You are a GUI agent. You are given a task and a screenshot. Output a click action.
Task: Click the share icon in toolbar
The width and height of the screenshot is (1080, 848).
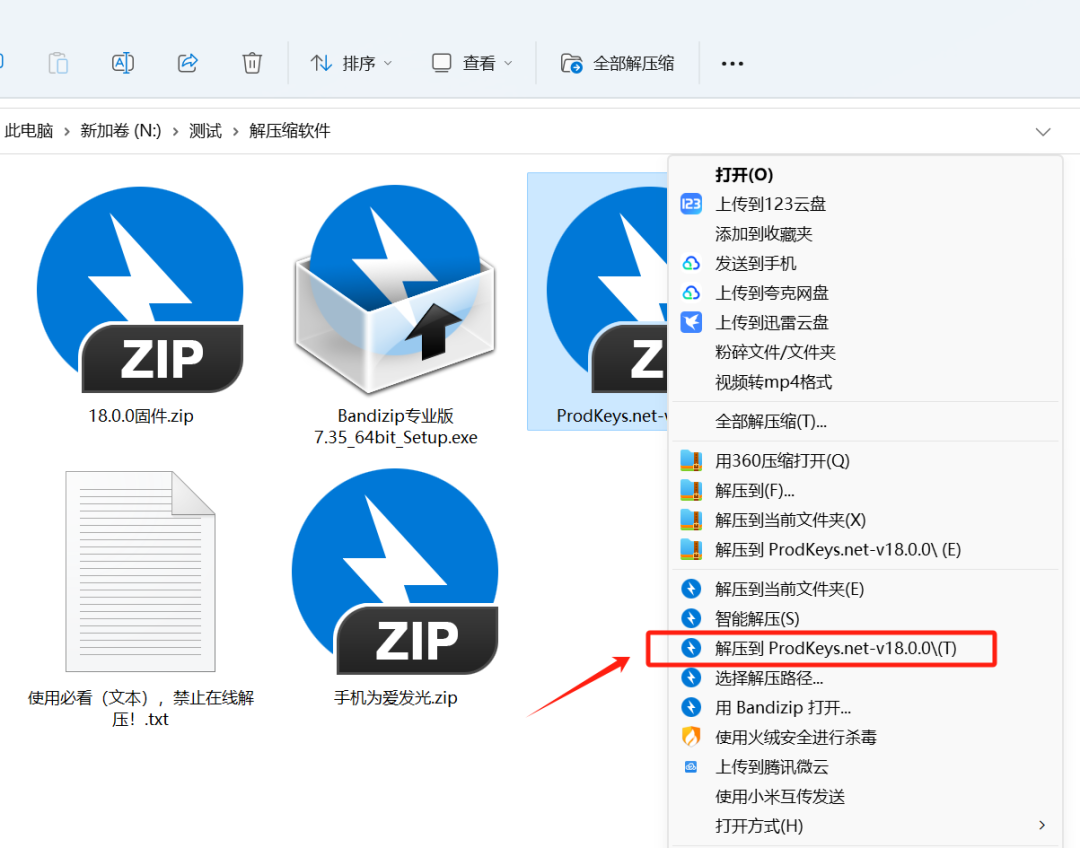click(187, 63)
